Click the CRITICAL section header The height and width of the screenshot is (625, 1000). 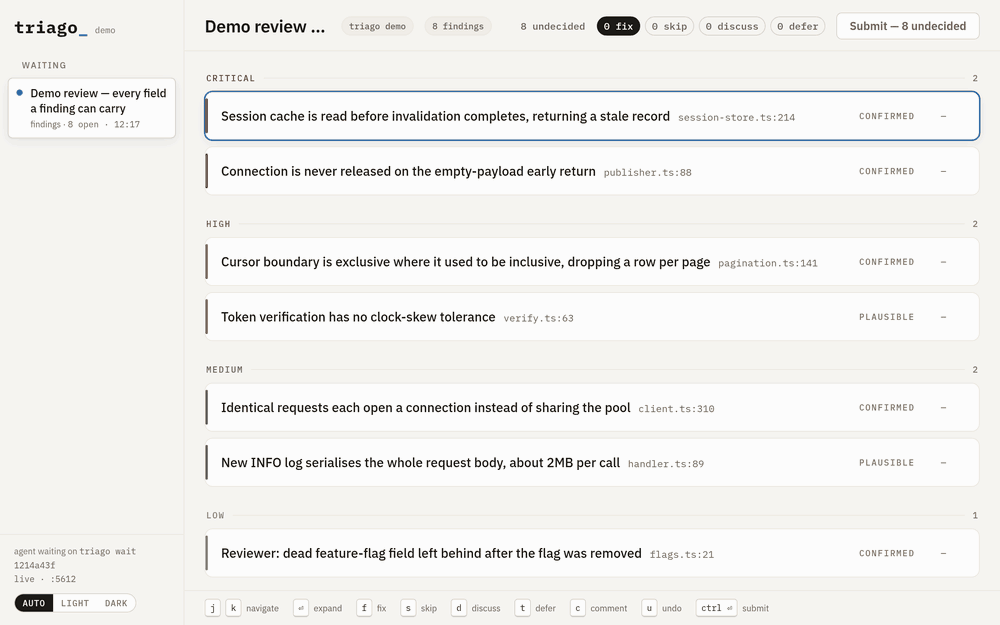point(230,78)
